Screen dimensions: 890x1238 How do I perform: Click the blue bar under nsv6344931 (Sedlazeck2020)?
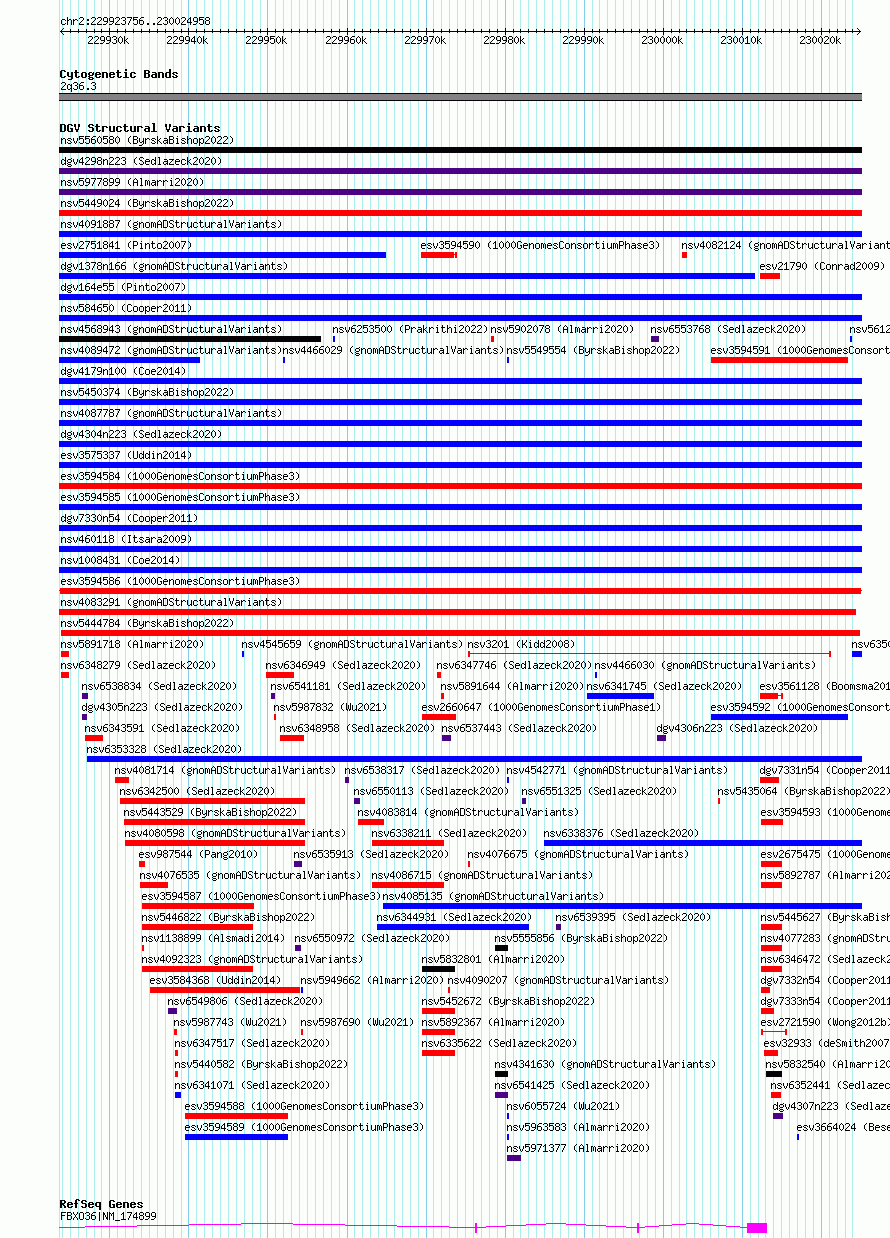coord(453,927)
